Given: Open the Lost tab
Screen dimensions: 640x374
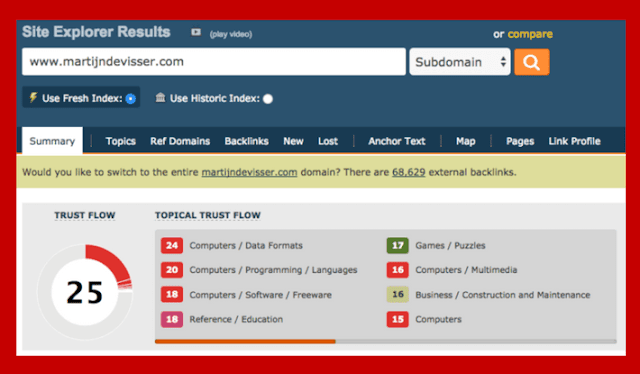Looking at the screenshot, I should 328,141.
